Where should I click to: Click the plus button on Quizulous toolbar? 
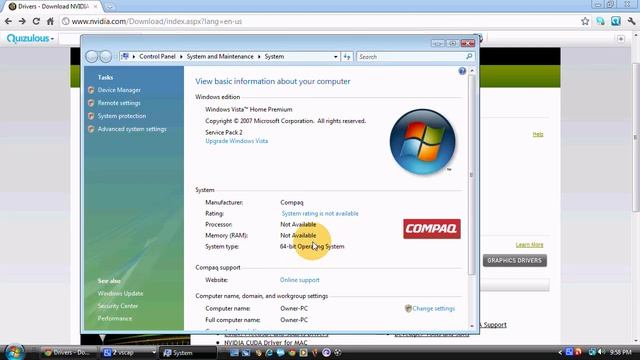tap(621, 39)
